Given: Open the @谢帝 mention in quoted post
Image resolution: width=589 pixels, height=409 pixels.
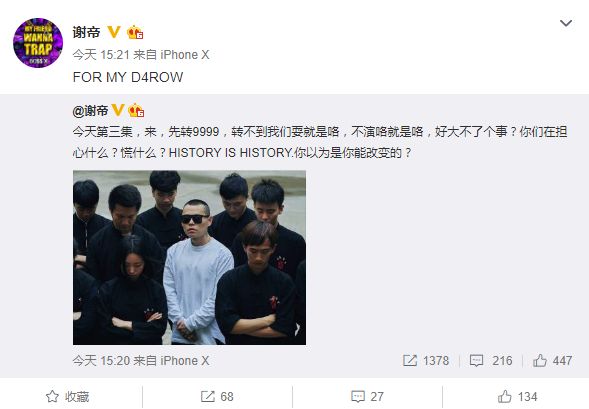Looking at the screenshot, I should click(91, 111).
